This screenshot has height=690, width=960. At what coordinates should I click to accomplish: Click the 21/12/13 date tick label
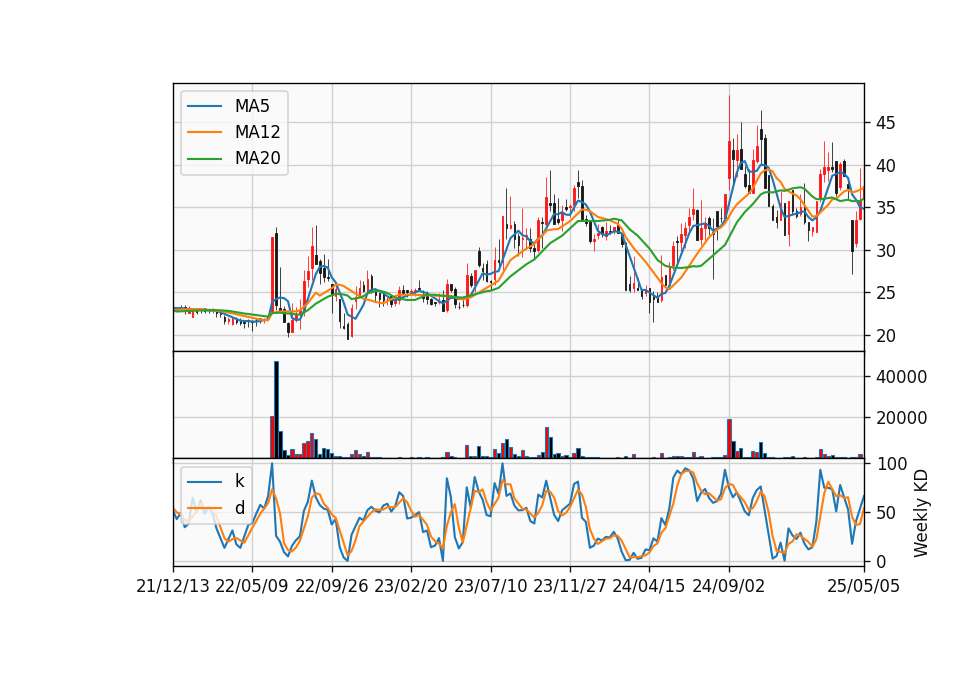[x=173, y=586]
